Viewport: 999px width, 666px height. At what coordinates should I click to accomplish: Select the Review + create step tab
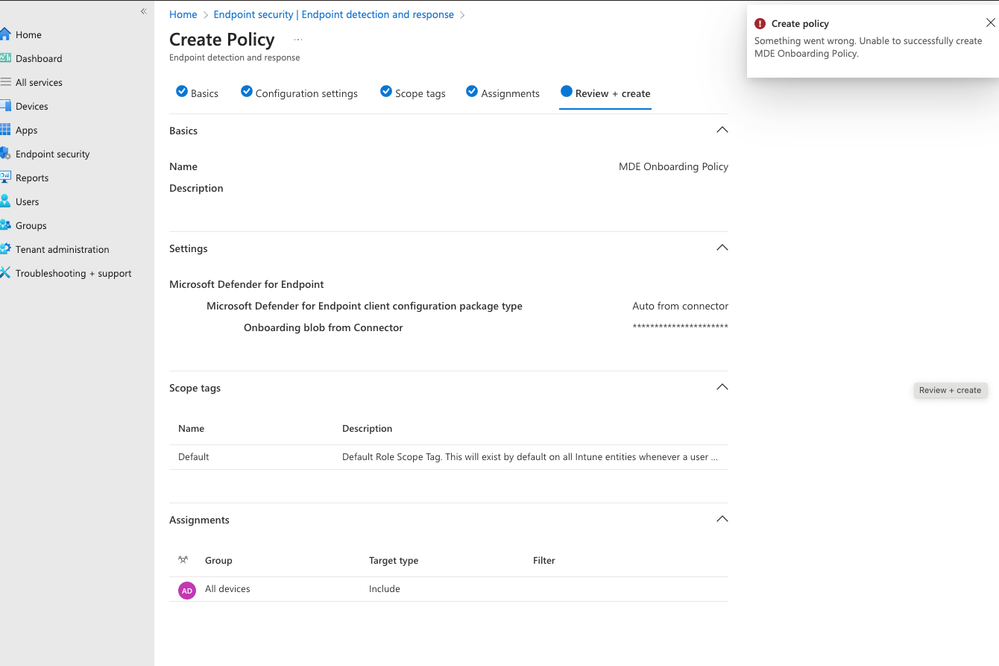point(605,93)
